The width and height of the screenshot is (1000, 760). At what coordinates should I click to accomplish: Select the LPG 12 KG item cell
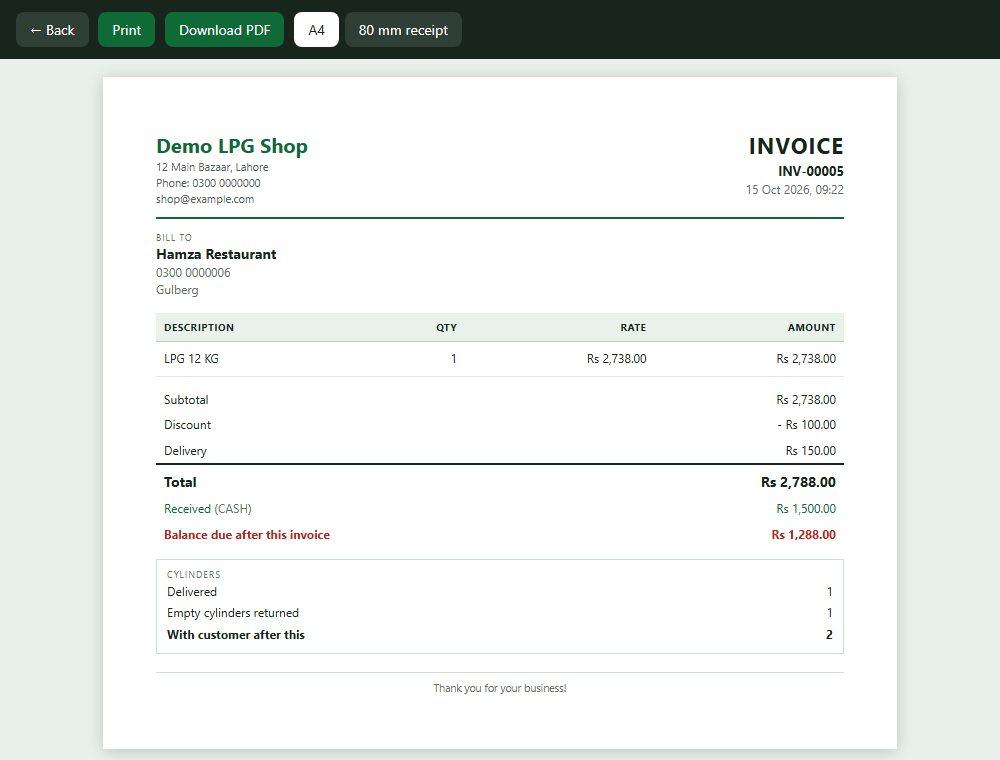[x=191, y=359]
